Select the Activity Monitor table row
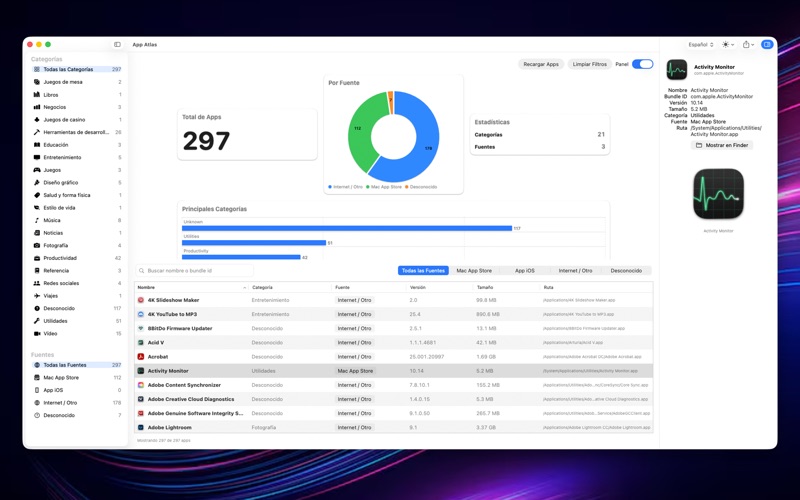The image size is (800, 500). coord(393,371)
